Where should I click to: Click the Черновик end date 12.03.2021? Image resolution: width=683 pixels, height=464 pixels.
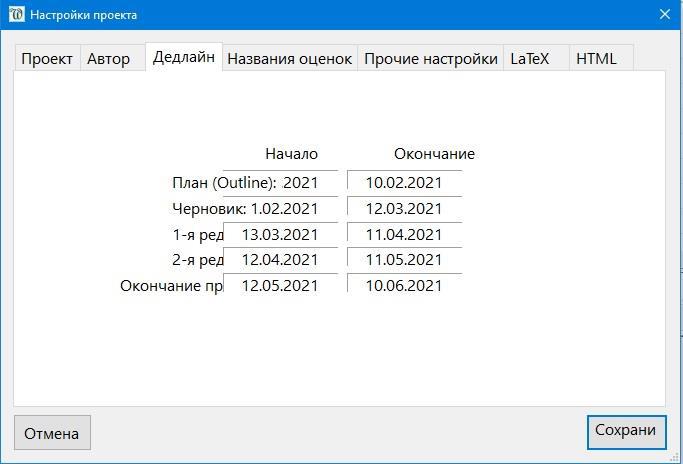[x=404, y=209]
